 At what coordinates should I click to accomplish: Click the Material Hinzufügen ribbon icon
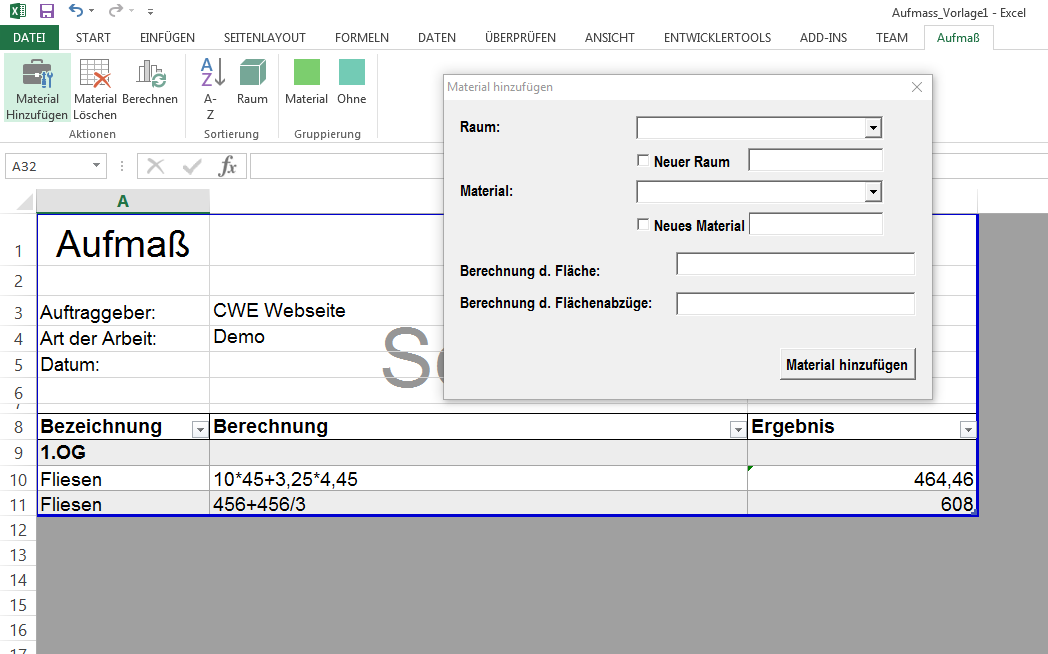(x=37, y=76)
